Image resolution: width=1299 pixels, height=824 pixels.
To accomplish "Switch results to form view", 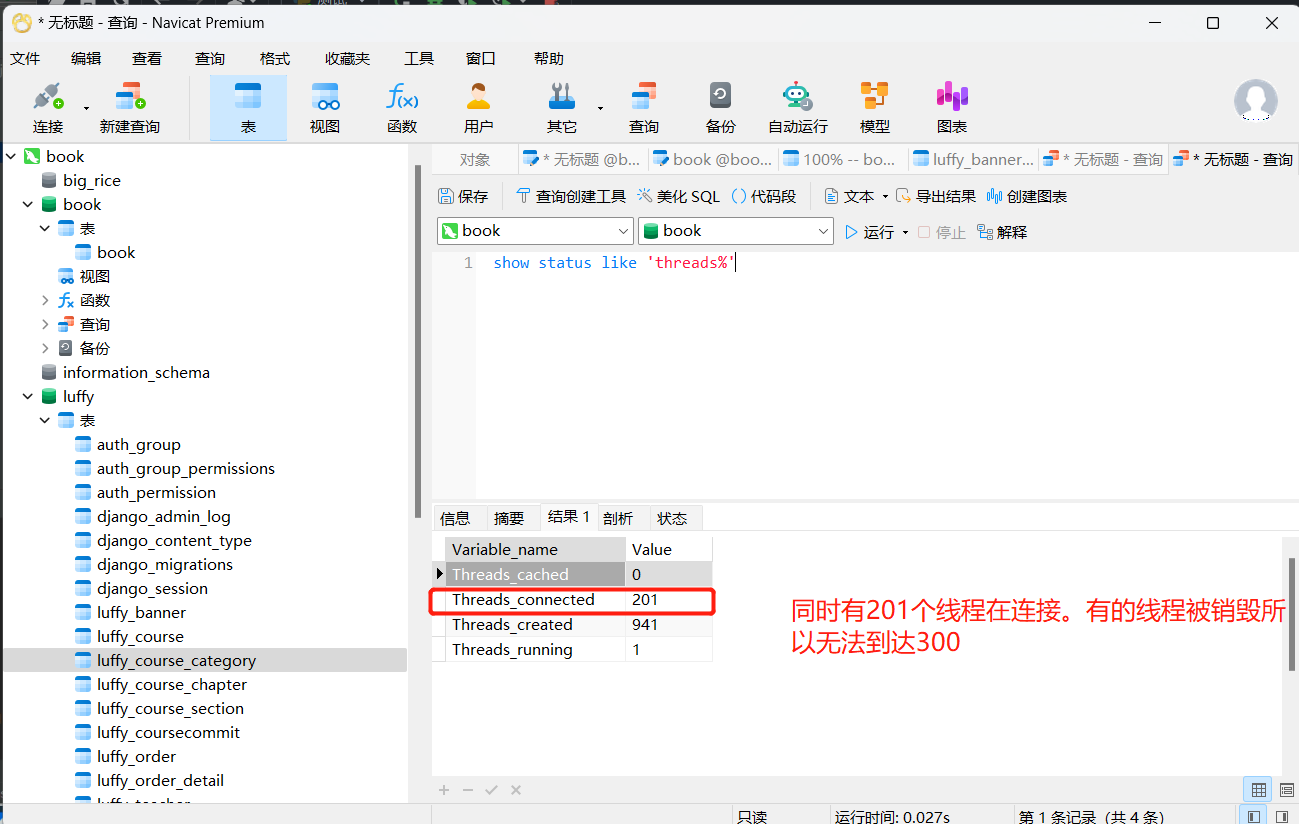I will coord(1286,789).
